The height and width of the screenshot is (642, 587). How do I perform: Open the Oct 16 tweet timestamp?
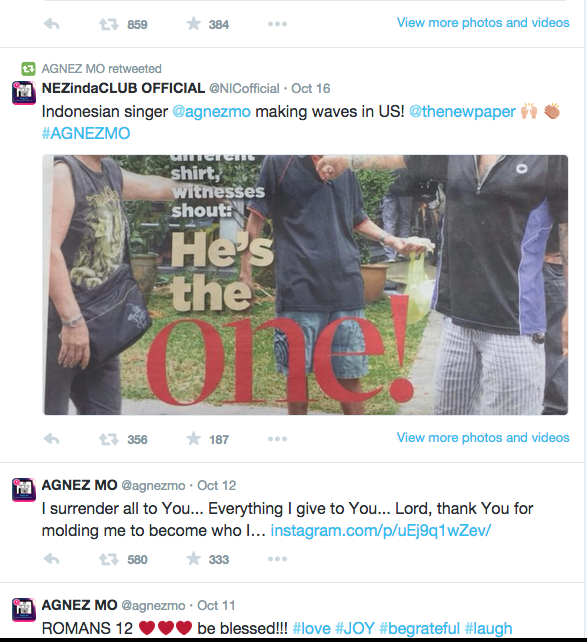[x=311, y=88]
